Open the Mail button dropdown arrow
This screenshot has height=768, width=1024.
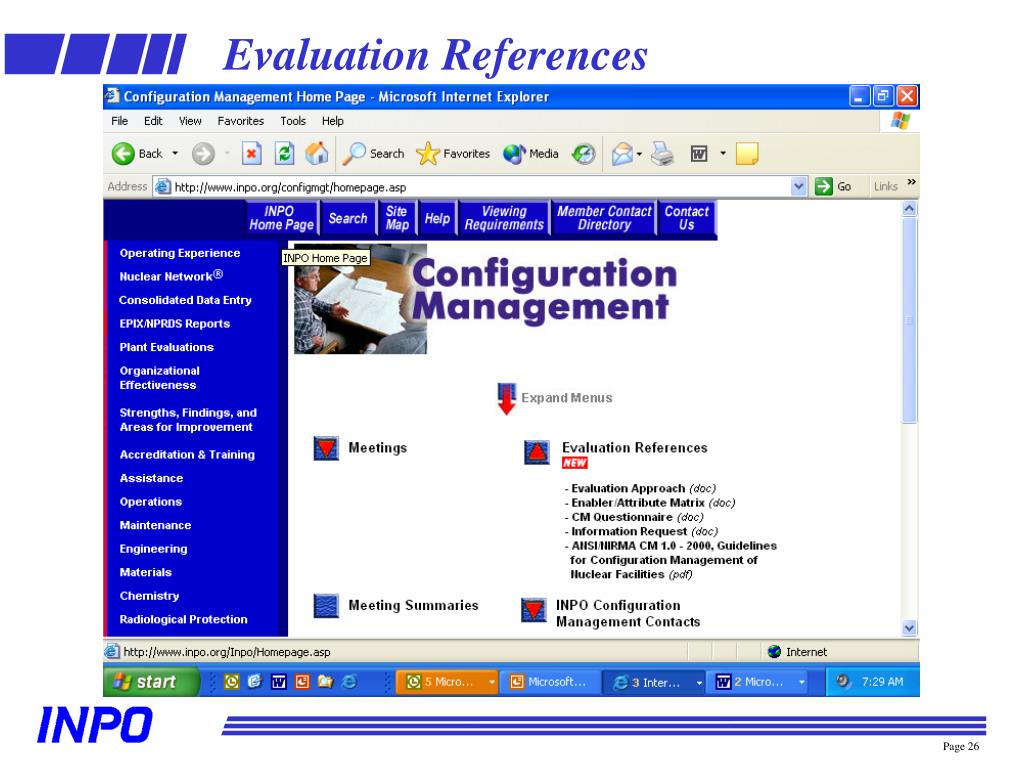639,154
